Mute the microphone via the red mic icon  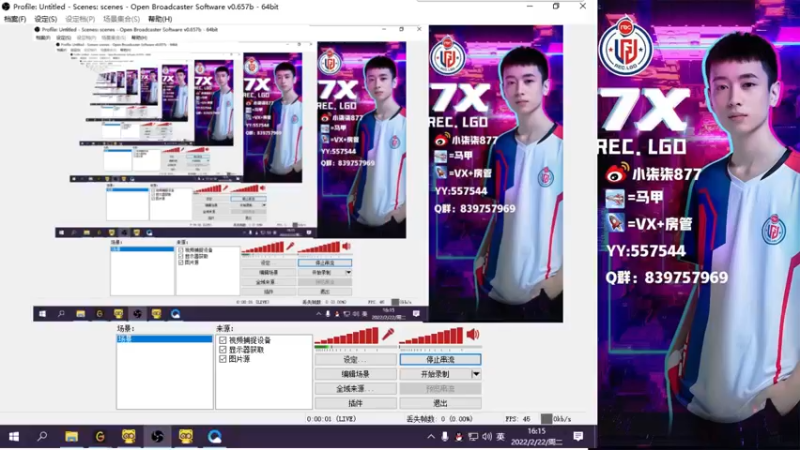pos(388,334)
